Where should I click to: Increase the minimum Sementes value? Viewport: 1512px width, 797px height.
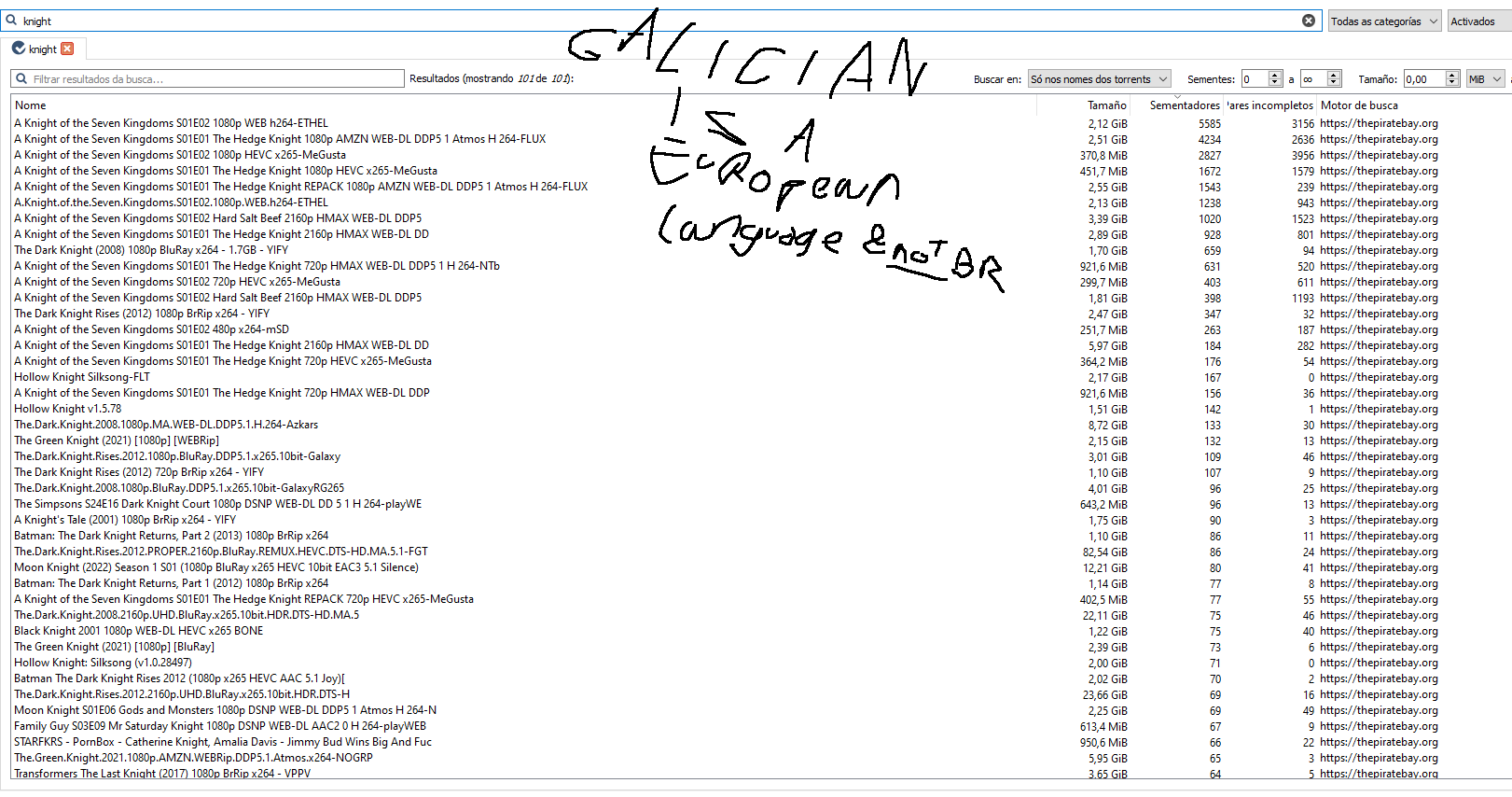[x=1275, y=76]
